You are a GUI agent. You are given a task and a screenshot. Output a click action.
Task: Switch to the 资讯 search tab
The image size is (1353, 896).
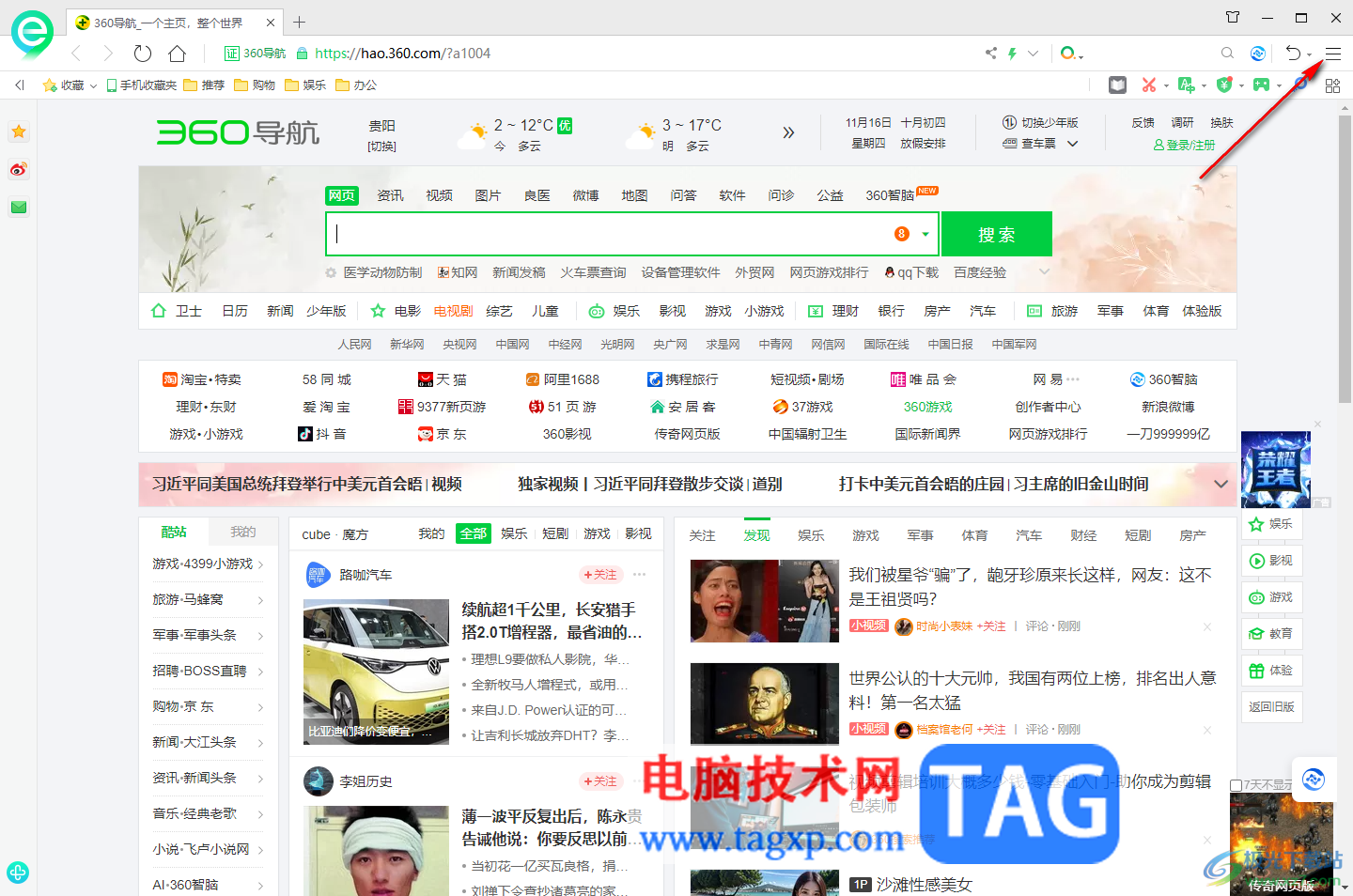390,194
